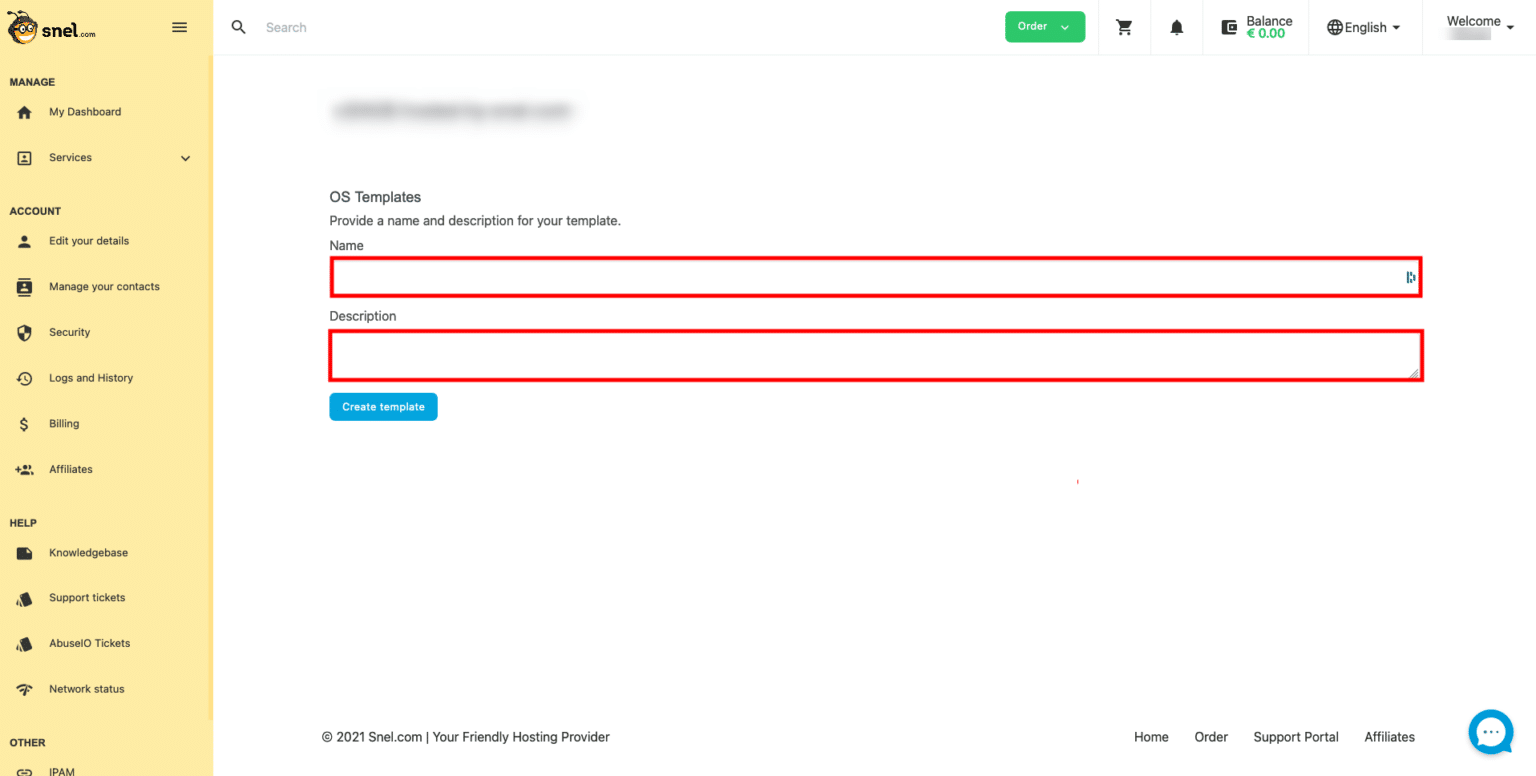The width and height of the screenshot is (1536, 776).
Task: Open Logs and History menu item
Action: point(91,378)
